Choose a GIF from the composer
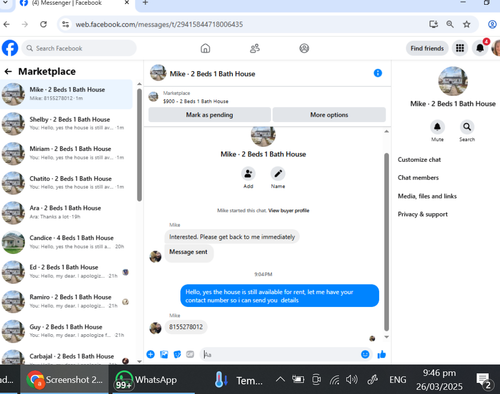This screenshot has height=394, width=500. (x=190, y=354)
